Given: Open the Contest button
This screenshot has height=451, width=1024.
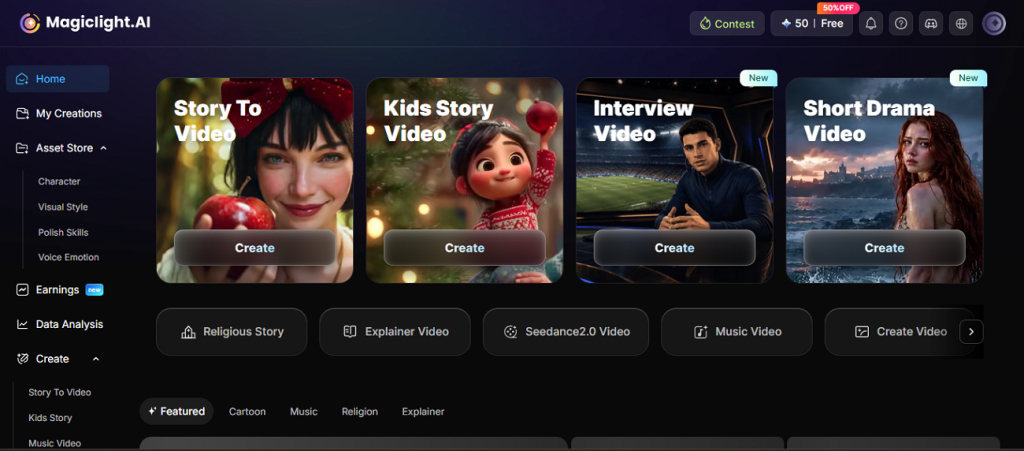Looking at the screenshot, I should [x=727, y=23].
